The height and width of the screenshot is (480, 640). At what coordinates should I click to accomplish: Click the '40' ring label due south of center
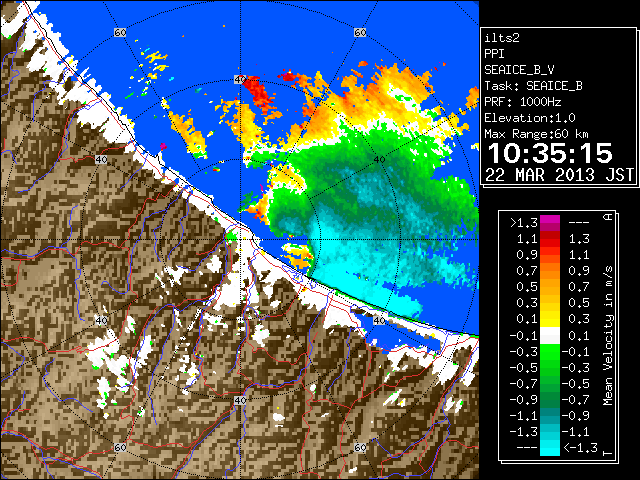[x=240, y=400]
